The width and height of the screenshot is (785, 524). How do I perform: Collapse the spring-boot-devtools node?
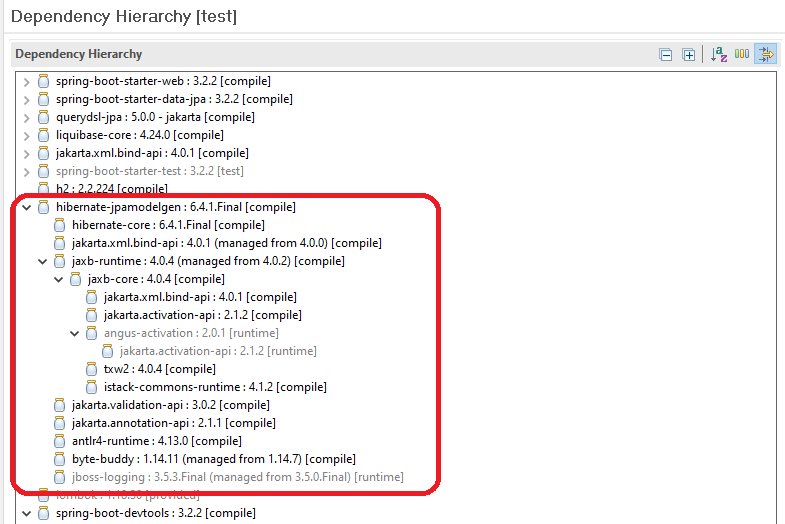[x=27, y=513]
